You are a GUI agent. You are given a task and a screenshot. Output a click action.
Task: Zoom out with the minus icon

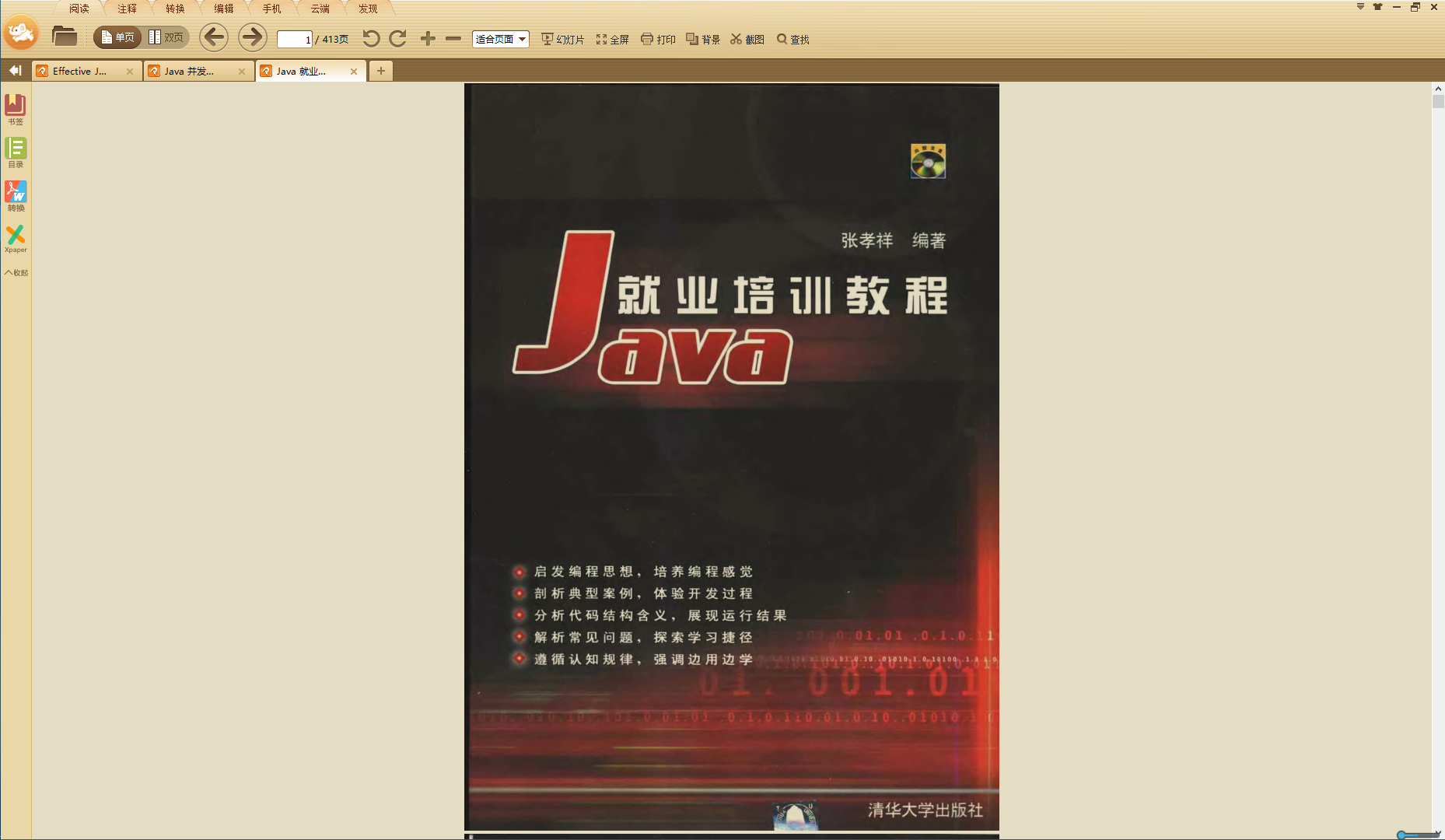click(x=453, y=38)
